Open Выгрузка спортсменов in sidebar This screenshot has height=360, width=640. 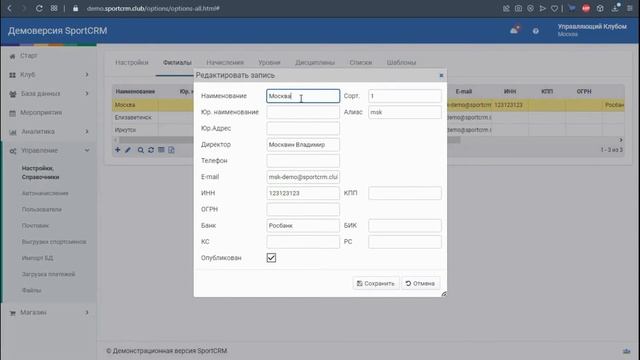(54, 242)
